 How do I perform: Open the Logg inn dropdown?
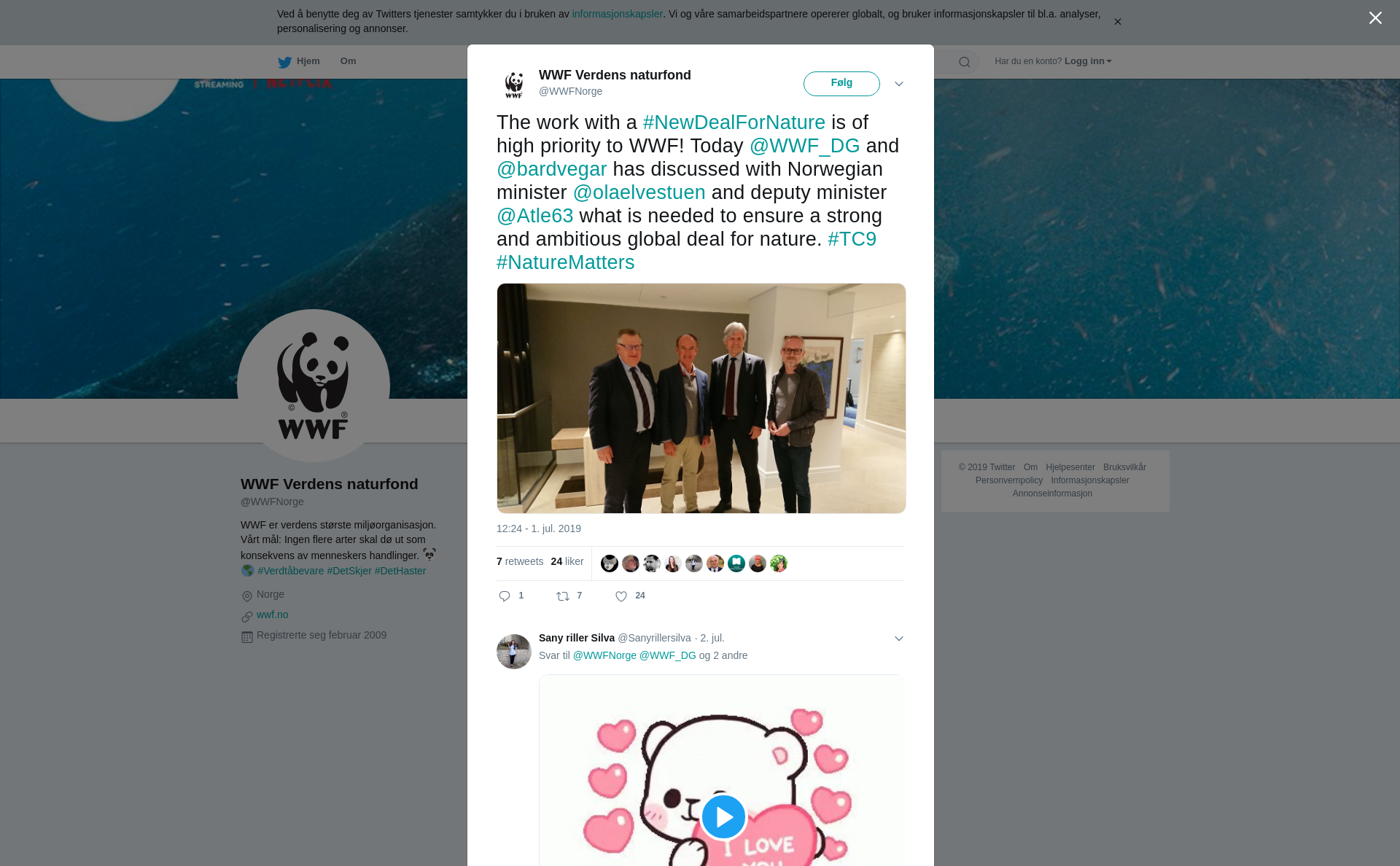tap(1088, 61)
